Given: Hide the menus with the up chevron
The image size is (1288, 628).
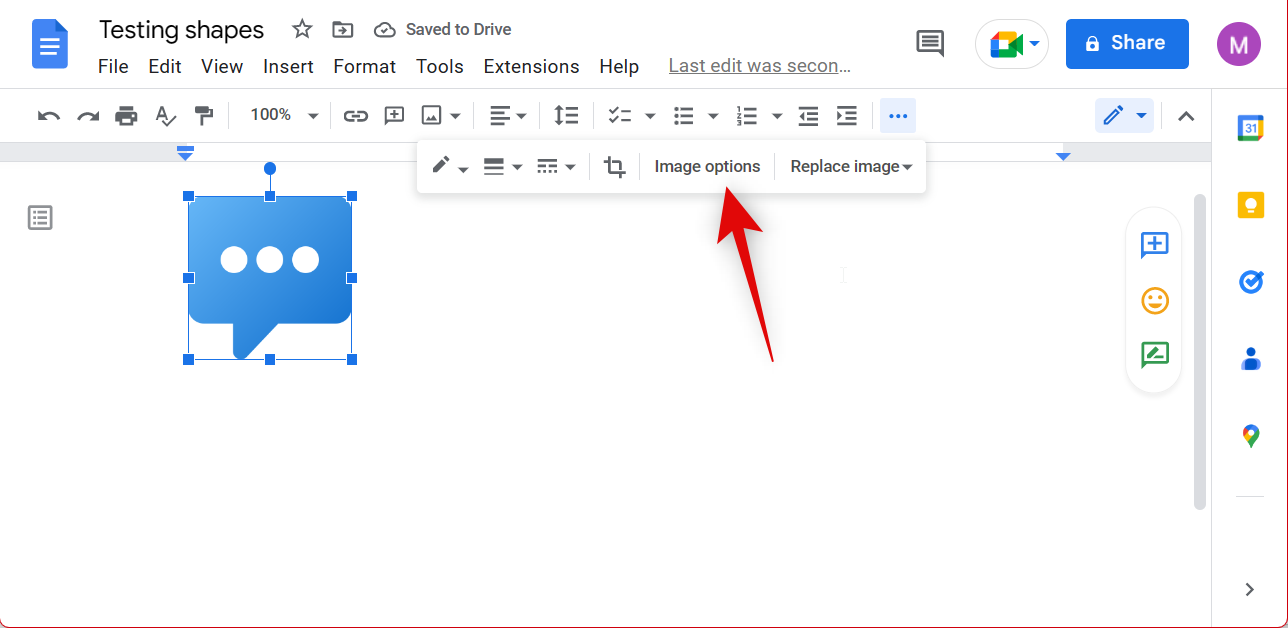Looking at the screenshot, I should point(1186,116).
